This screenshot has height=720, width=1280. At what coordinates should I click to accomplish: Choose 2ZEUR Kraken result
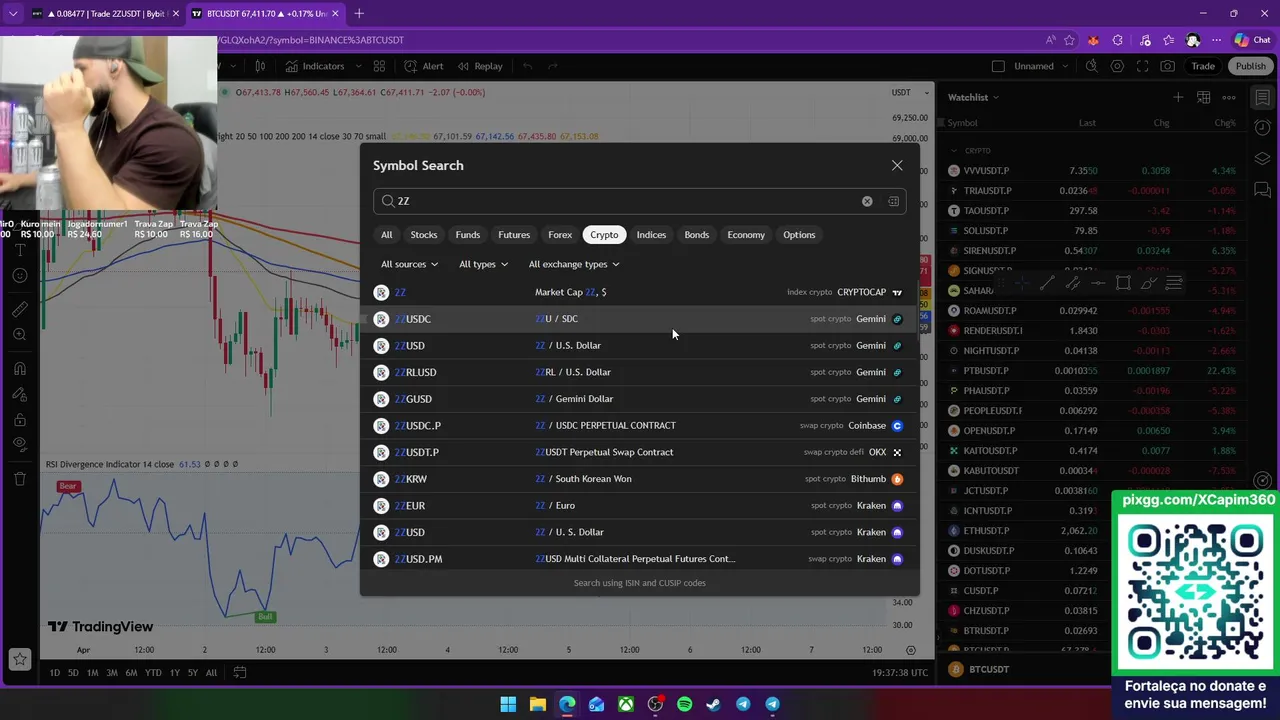pyautogui.click(x=639, y=505)
